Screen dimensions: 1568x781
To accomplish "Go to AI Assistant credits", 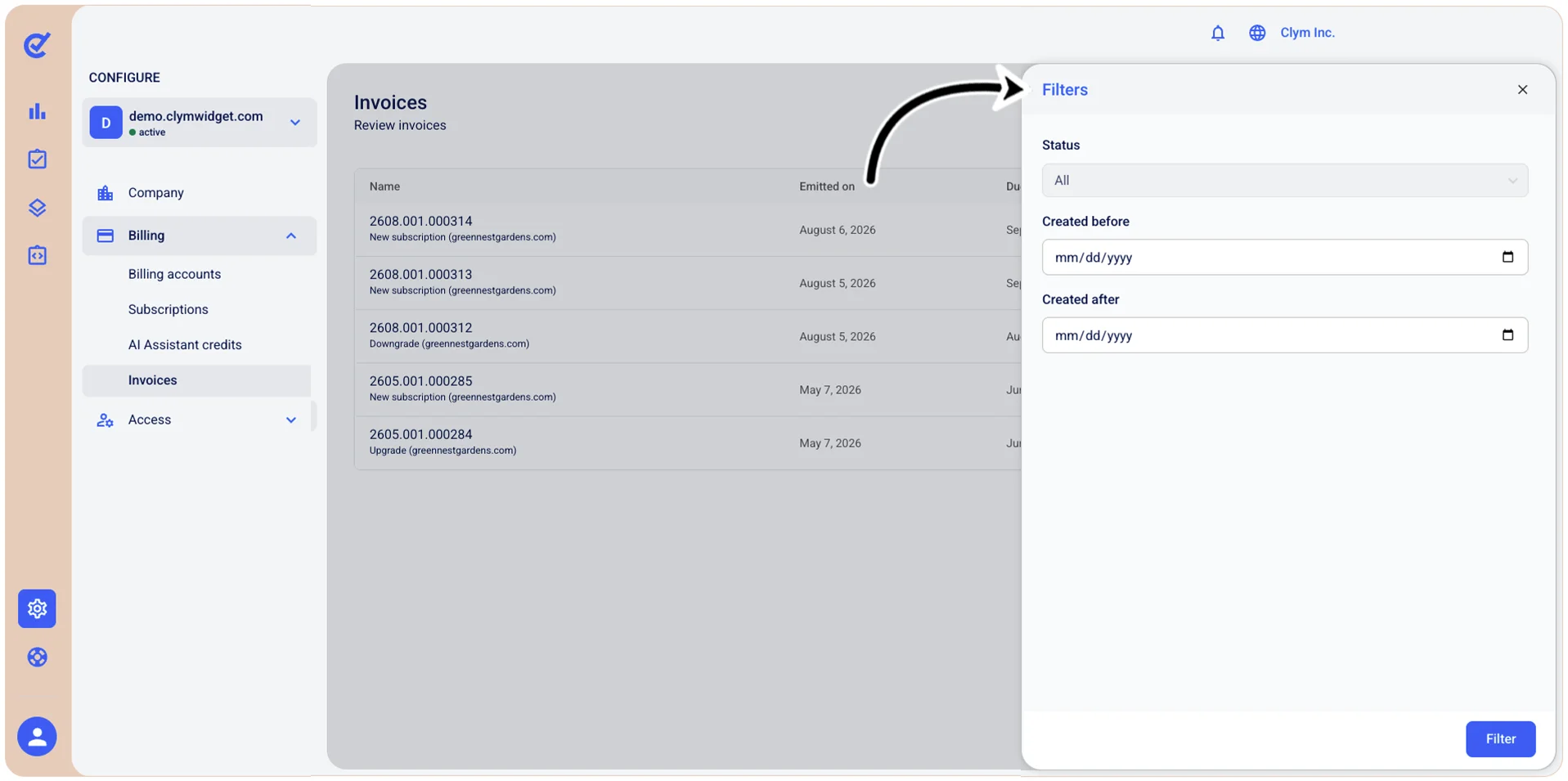I will (185, 344).
